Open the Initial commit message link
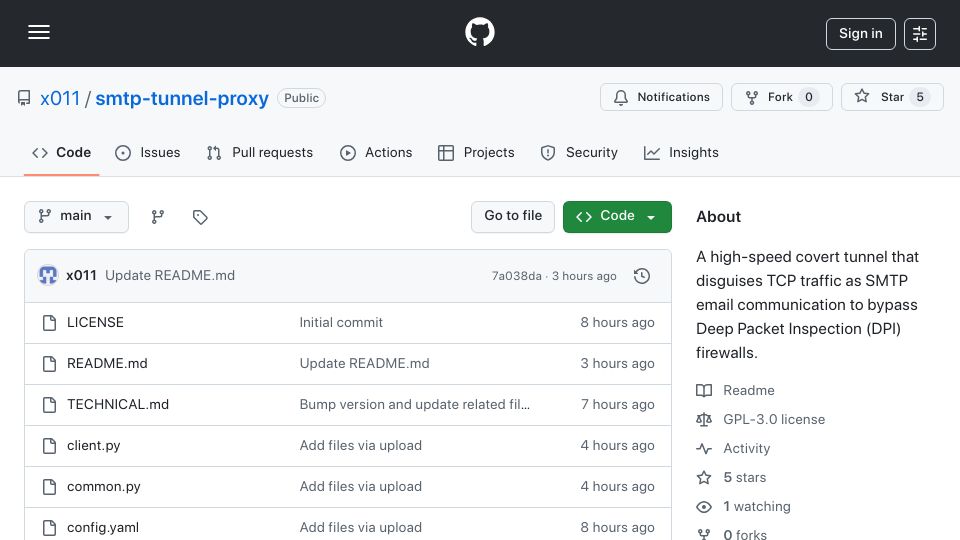 (x=341, y=323)
